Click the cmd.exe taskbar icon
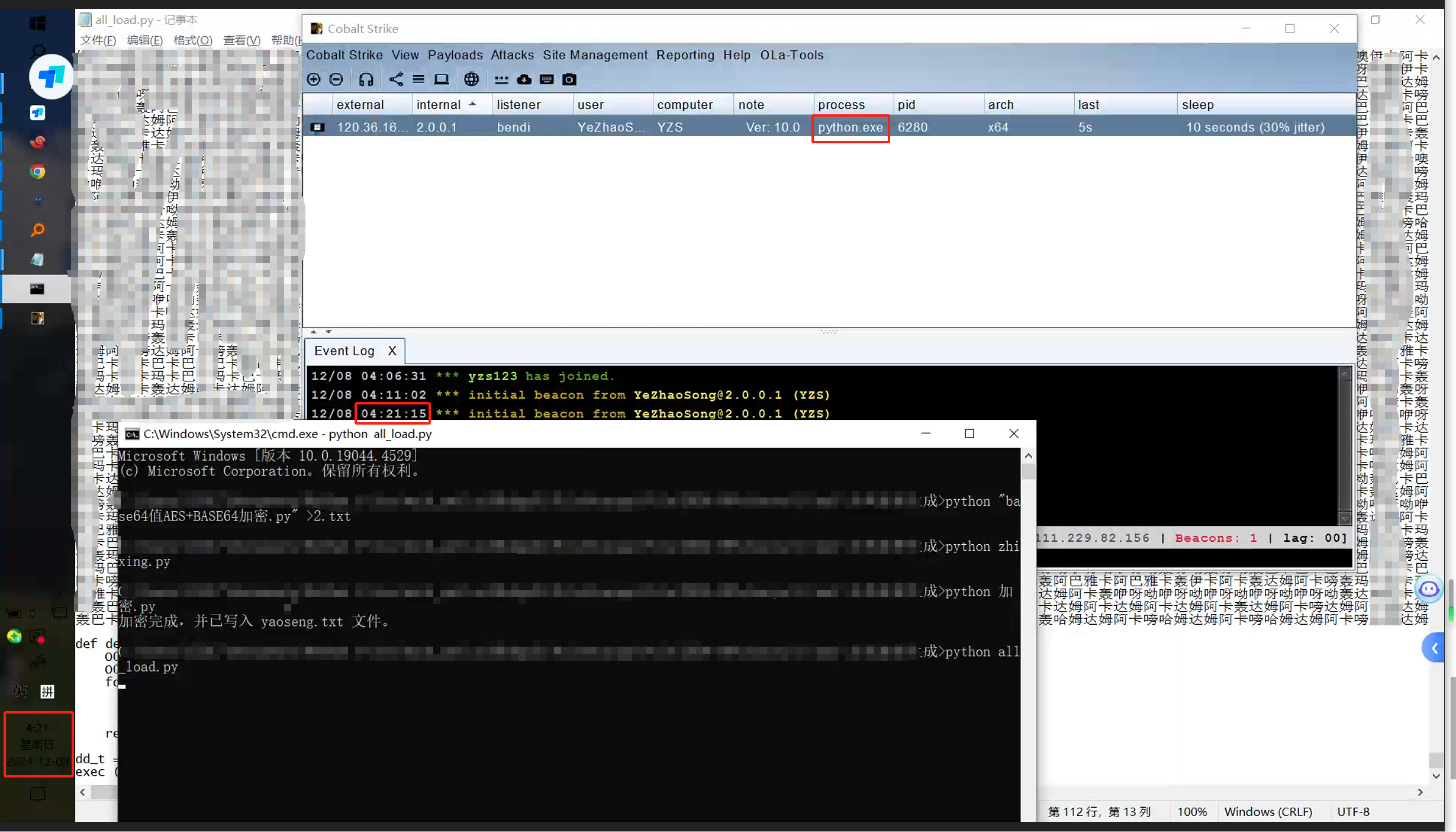Viewport: 1456px width, 832px height. pyautogui.click(x=37, y=289)
